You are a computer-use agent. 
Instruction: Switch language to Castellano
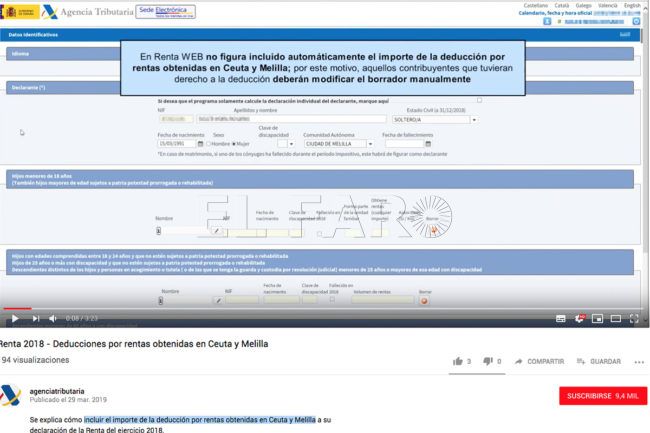tap(536, 5)
